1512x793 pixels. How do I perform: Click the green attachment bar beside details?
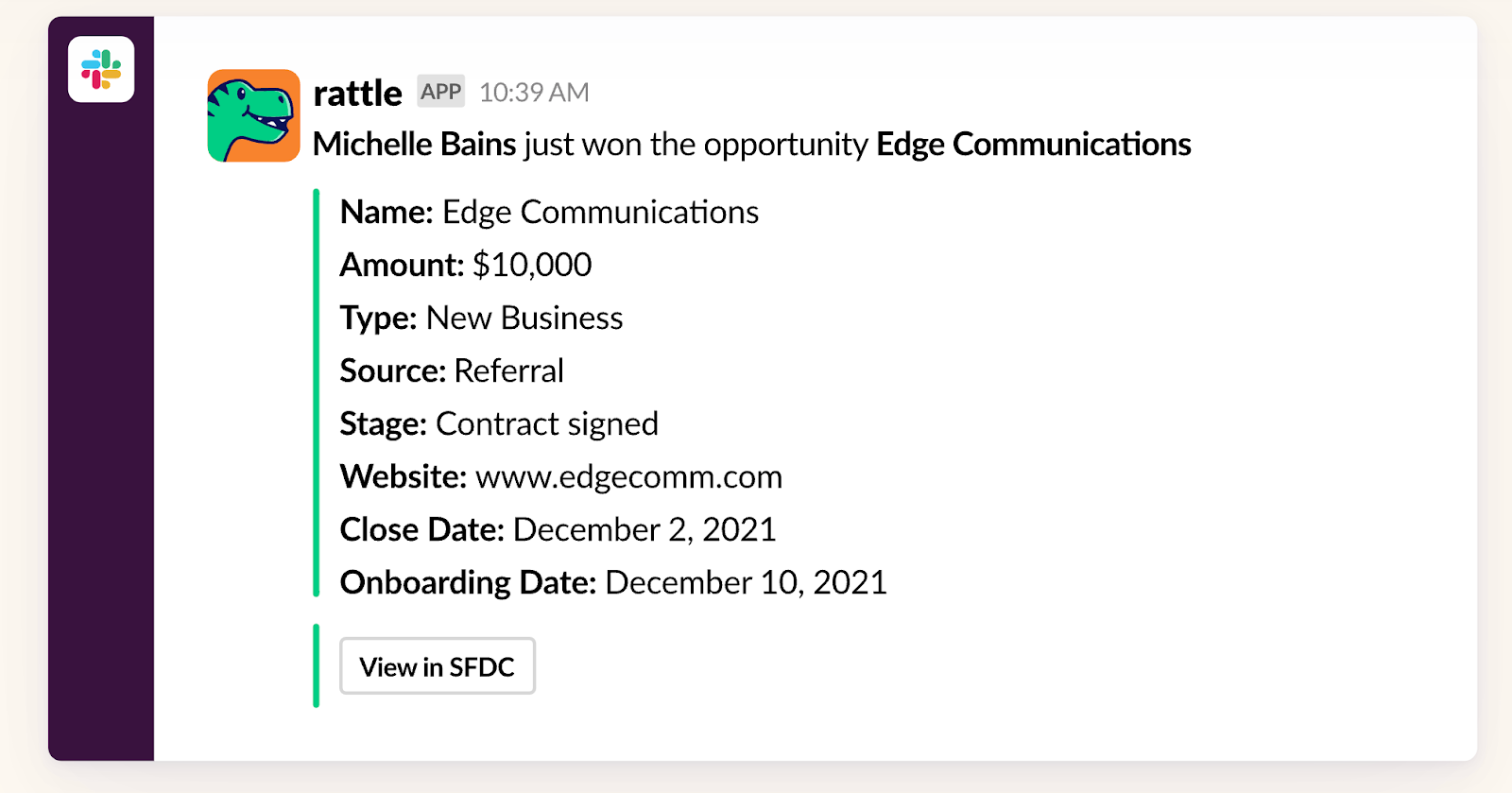pos(317,393)
